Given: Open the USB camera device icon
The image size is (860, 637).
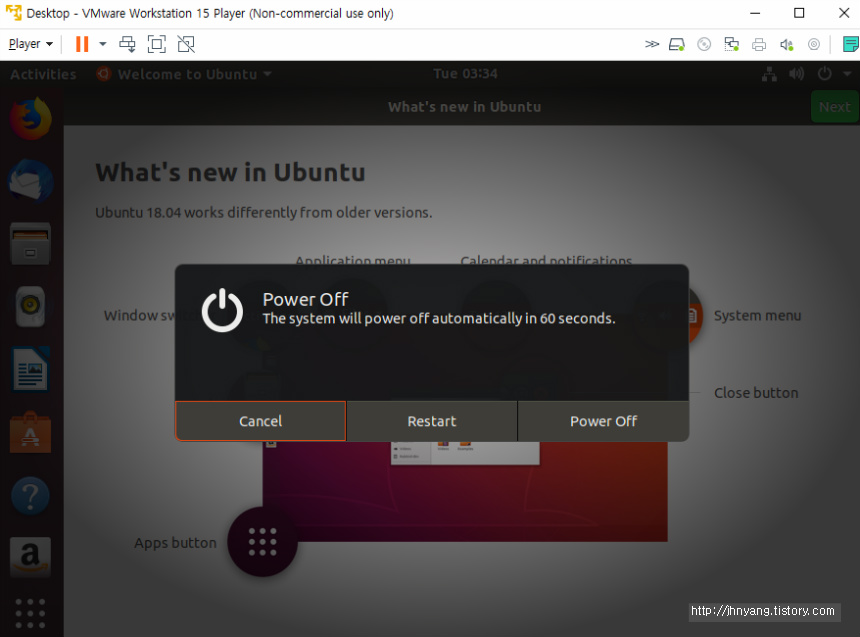Looking at the screenshot, I should 814,44.
